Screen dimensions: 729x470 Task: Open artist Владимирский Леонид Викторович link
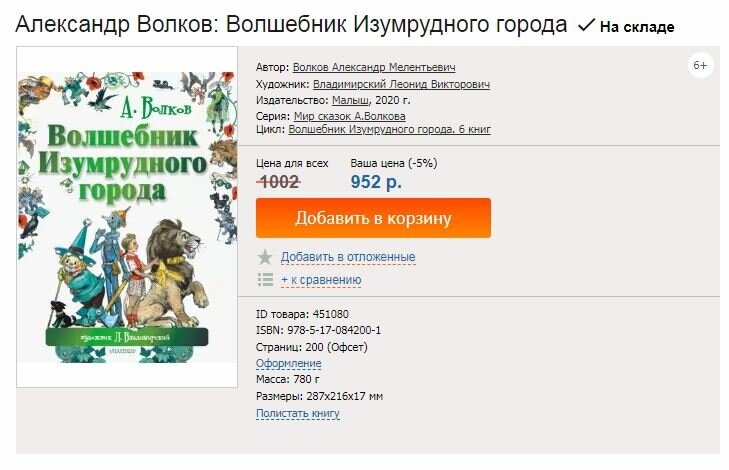pos(401,84)
